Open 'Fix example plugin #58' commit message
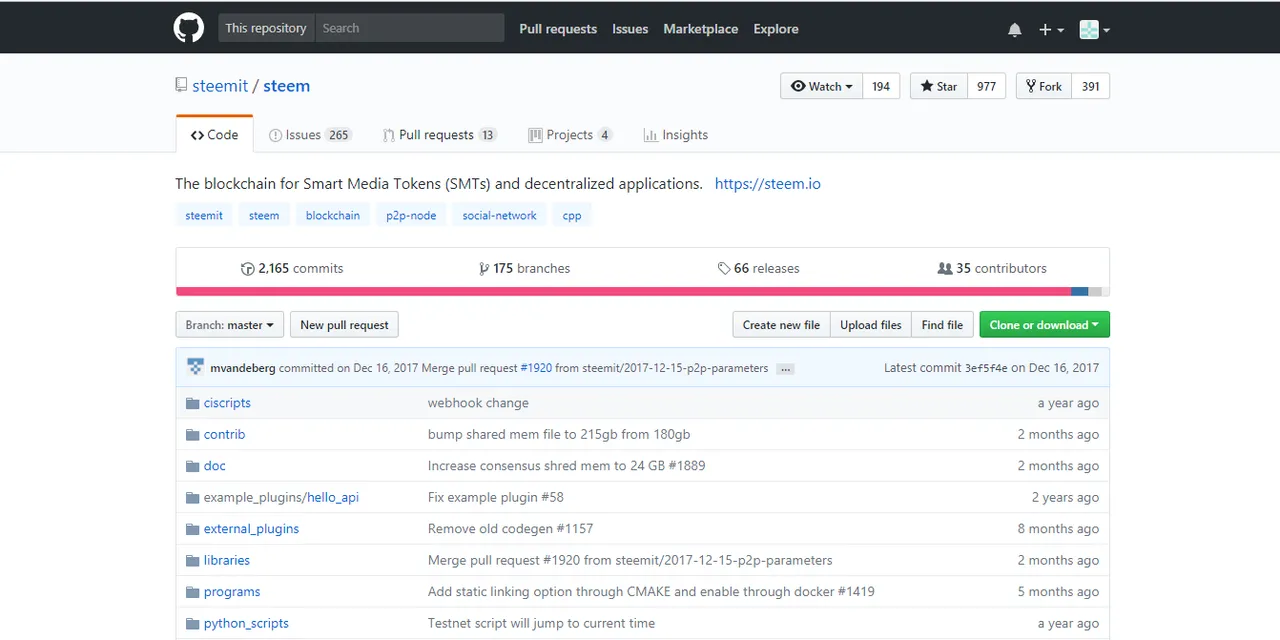Screen dimensions: 1280x640 point(496,497)
